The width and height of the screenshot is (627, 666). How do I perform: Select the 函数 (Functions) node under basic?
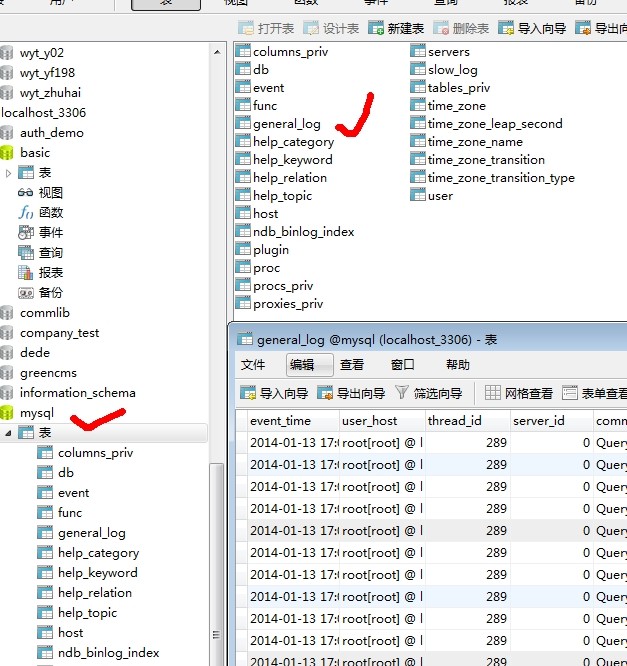click(26, 213)
